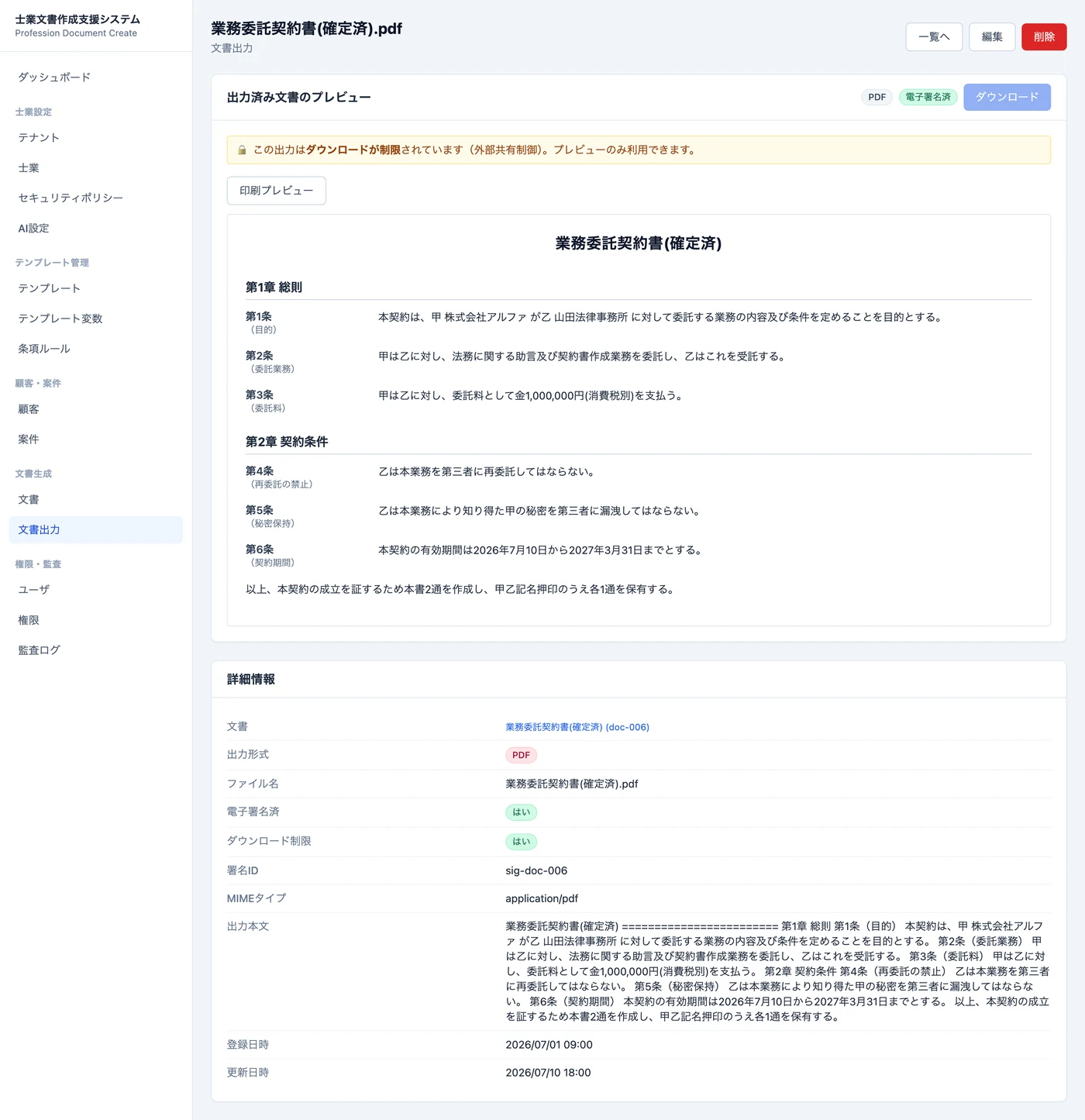Click the lock icon in the download warning

pyautogui.click(x=242, y=150)
